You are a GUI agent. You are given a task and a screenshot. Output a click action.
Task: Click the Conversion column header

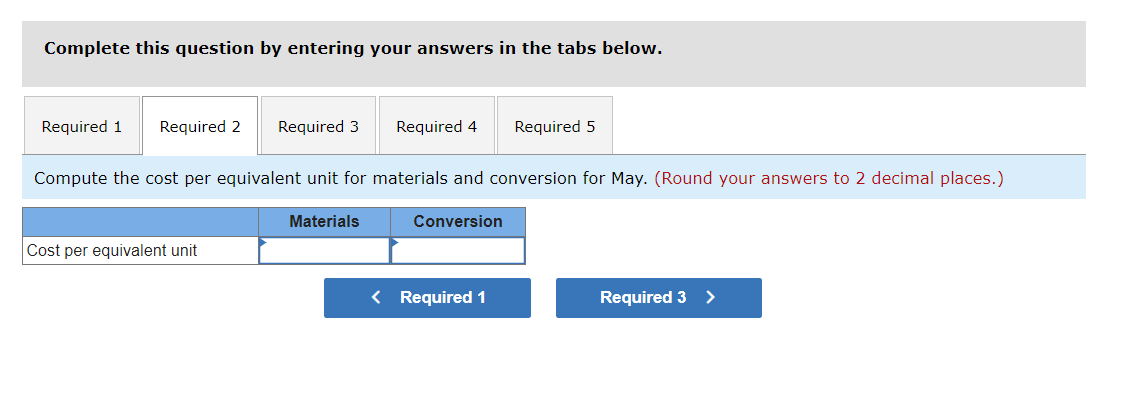(458, 222)
